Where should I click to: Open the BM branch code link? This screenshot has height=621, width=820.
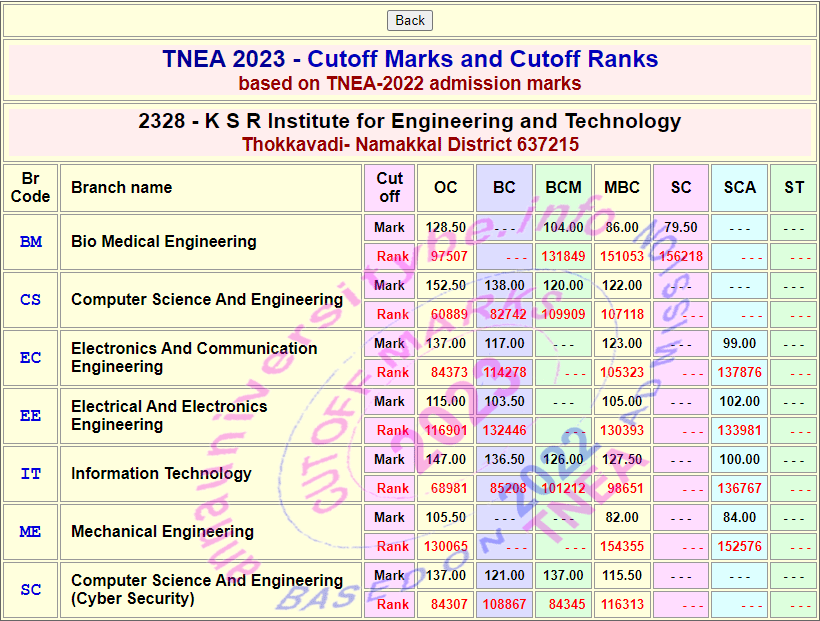[31, 242]
